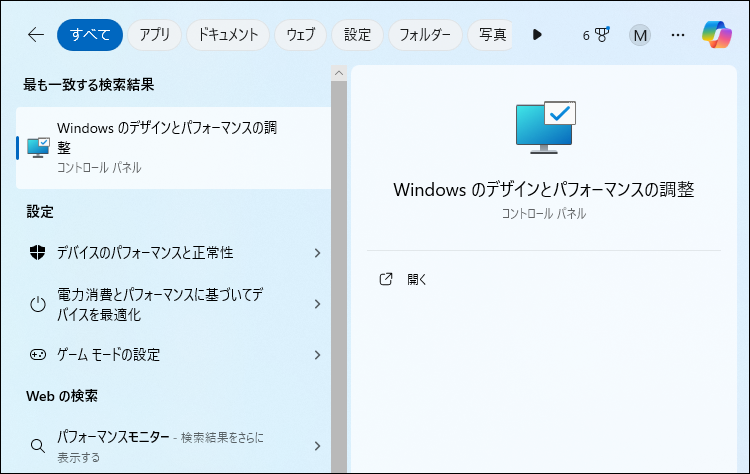
Task: Expand パフォーマンスモニター web search chevron
Action: coord(317,446)
